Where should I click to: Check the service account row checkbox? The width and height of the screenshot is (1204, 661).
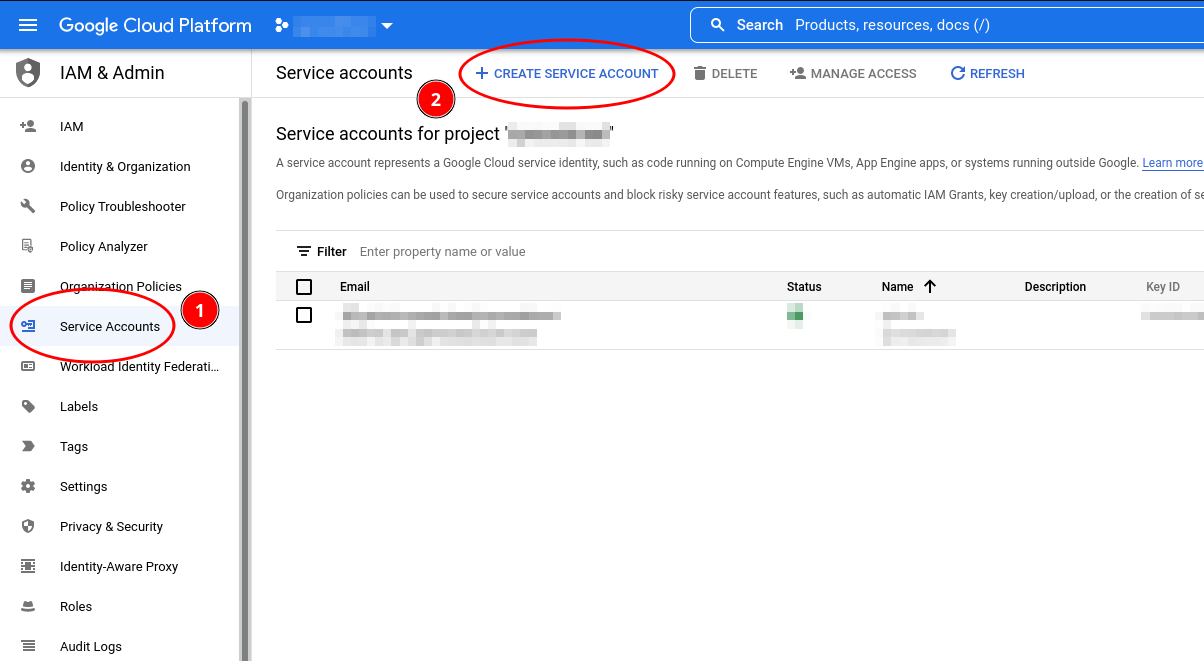[x=304, y=315]
